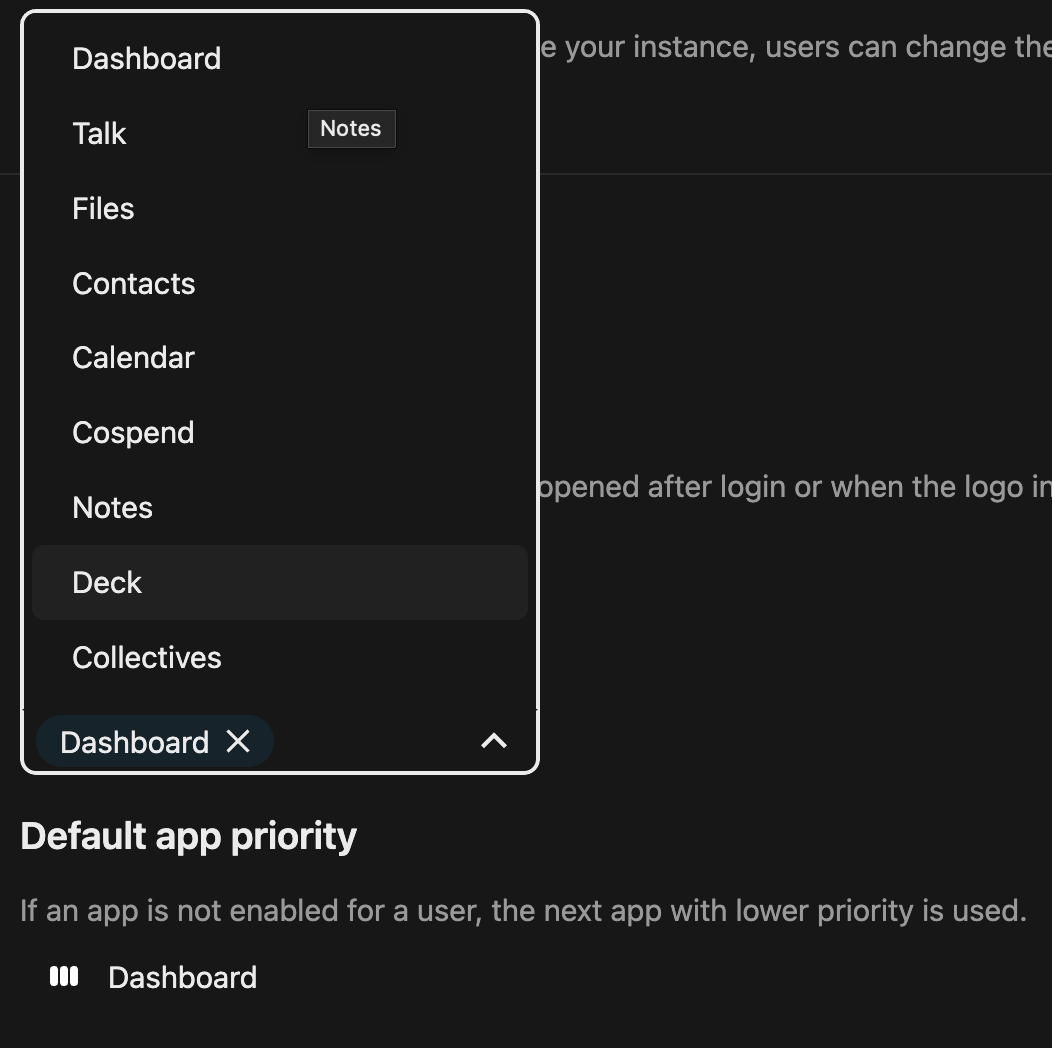This screenshot has width=1052, height=1048.
Task: Remove the Dashboard chip with its X icon
Action: tap(238, 741)
